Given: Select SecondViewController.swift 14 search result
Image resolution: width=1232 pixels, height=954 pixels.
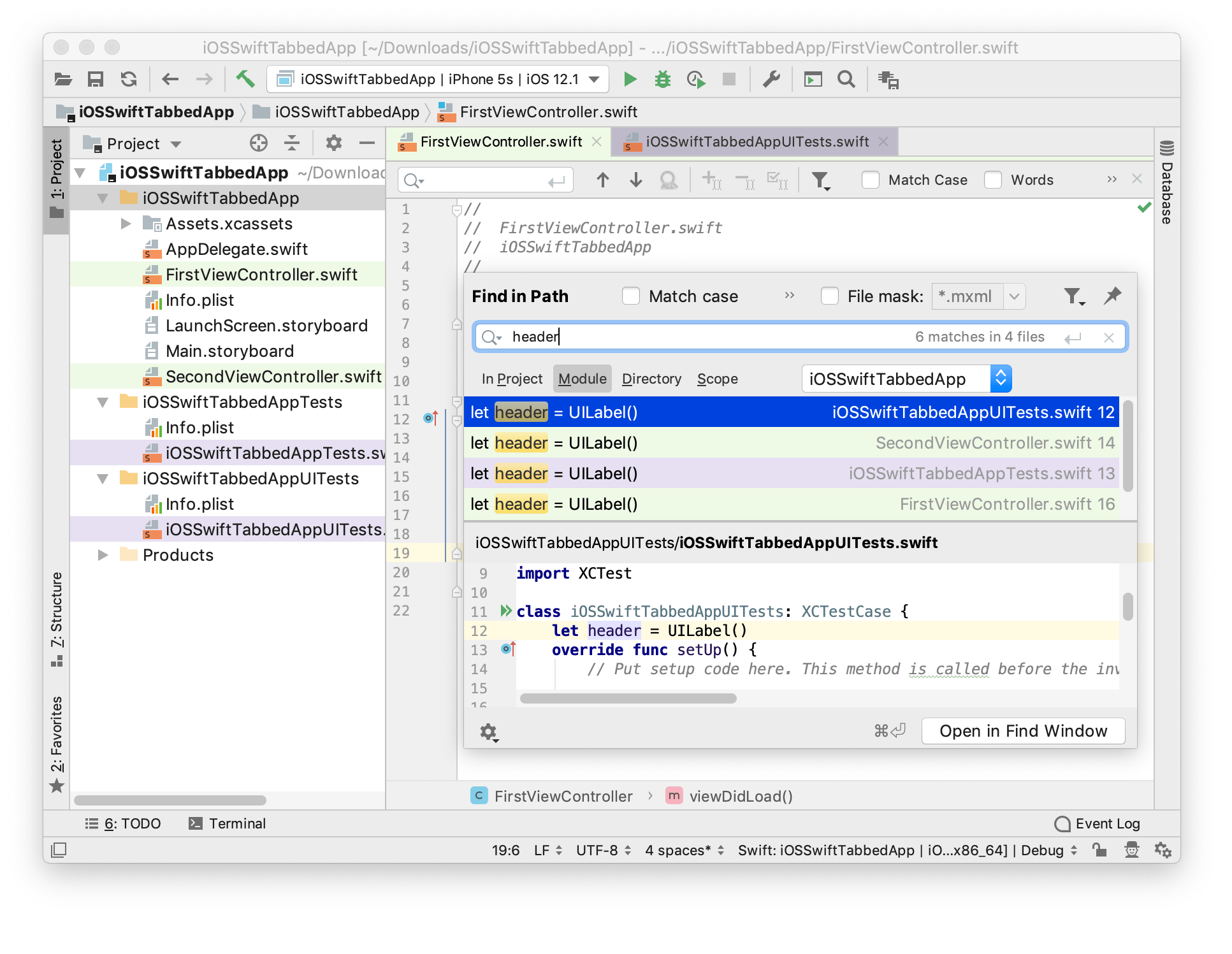Looking at the screenshot, I should pyautogui.click(x=791, y=443).
